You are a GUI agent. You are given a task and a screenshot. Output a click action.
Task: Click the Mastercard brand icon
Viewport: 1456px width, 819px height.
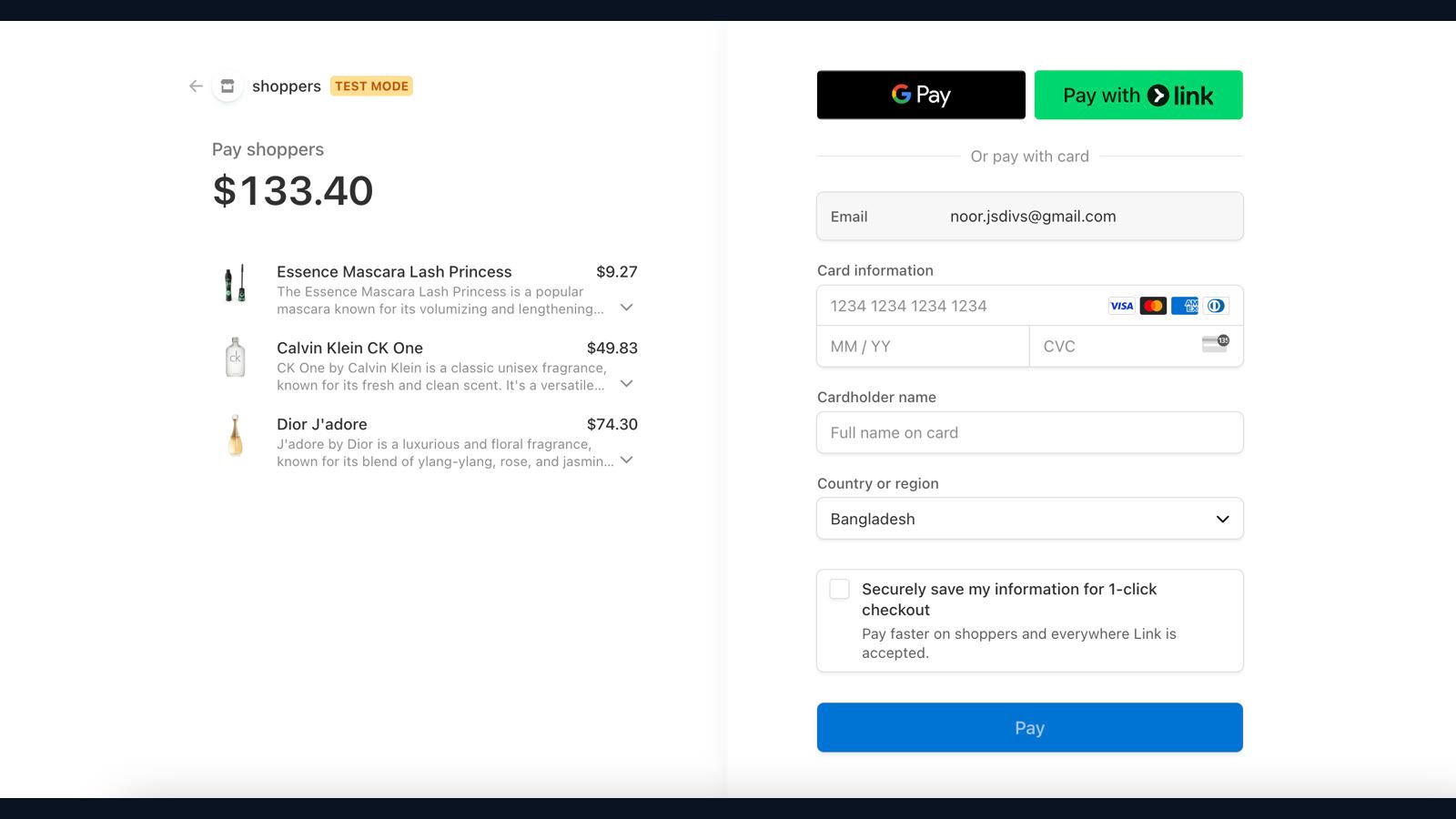click(1153, 306)
